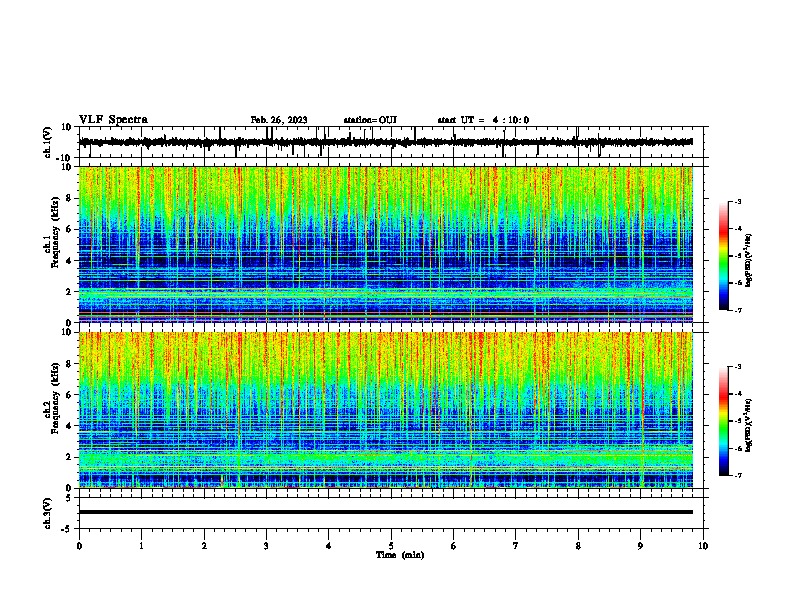Click the ch.2 "Frequency (kHz)" axis label

(x=55, y=398)
